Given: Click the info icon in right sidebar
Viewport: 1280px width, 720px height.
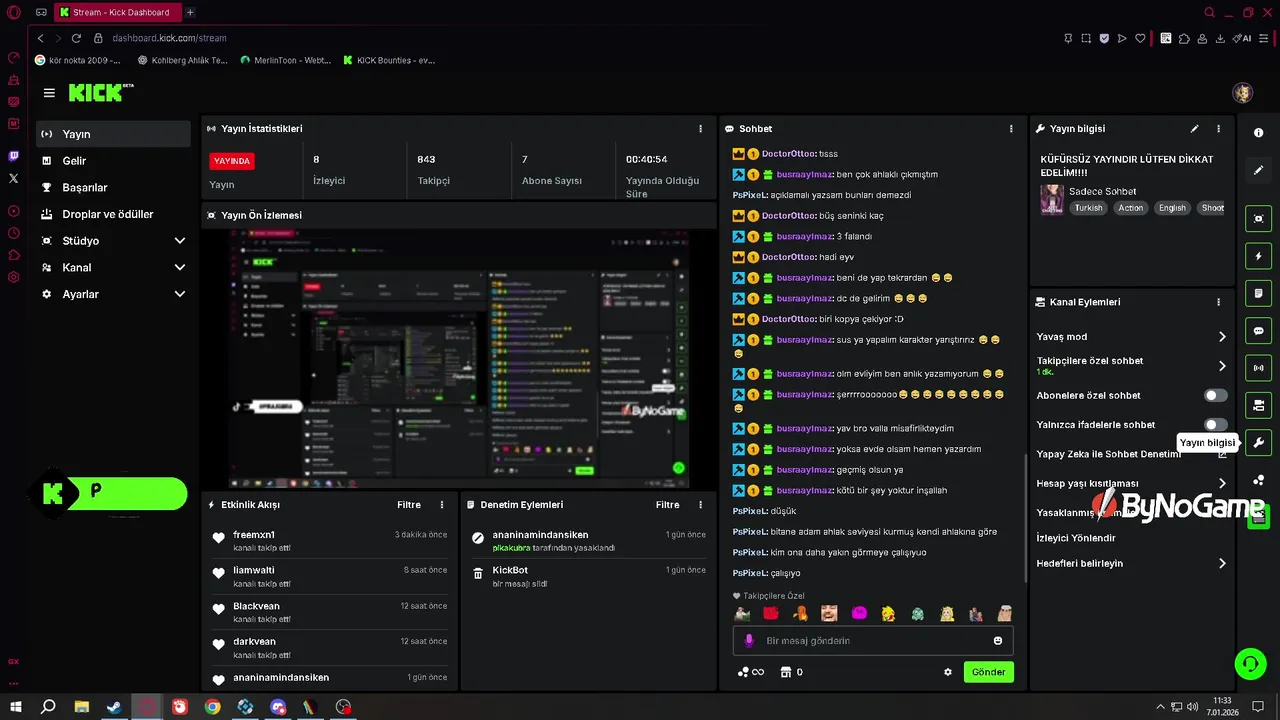Looking at the screenshot, I should pyautogui.click(x=1258, y=133).
